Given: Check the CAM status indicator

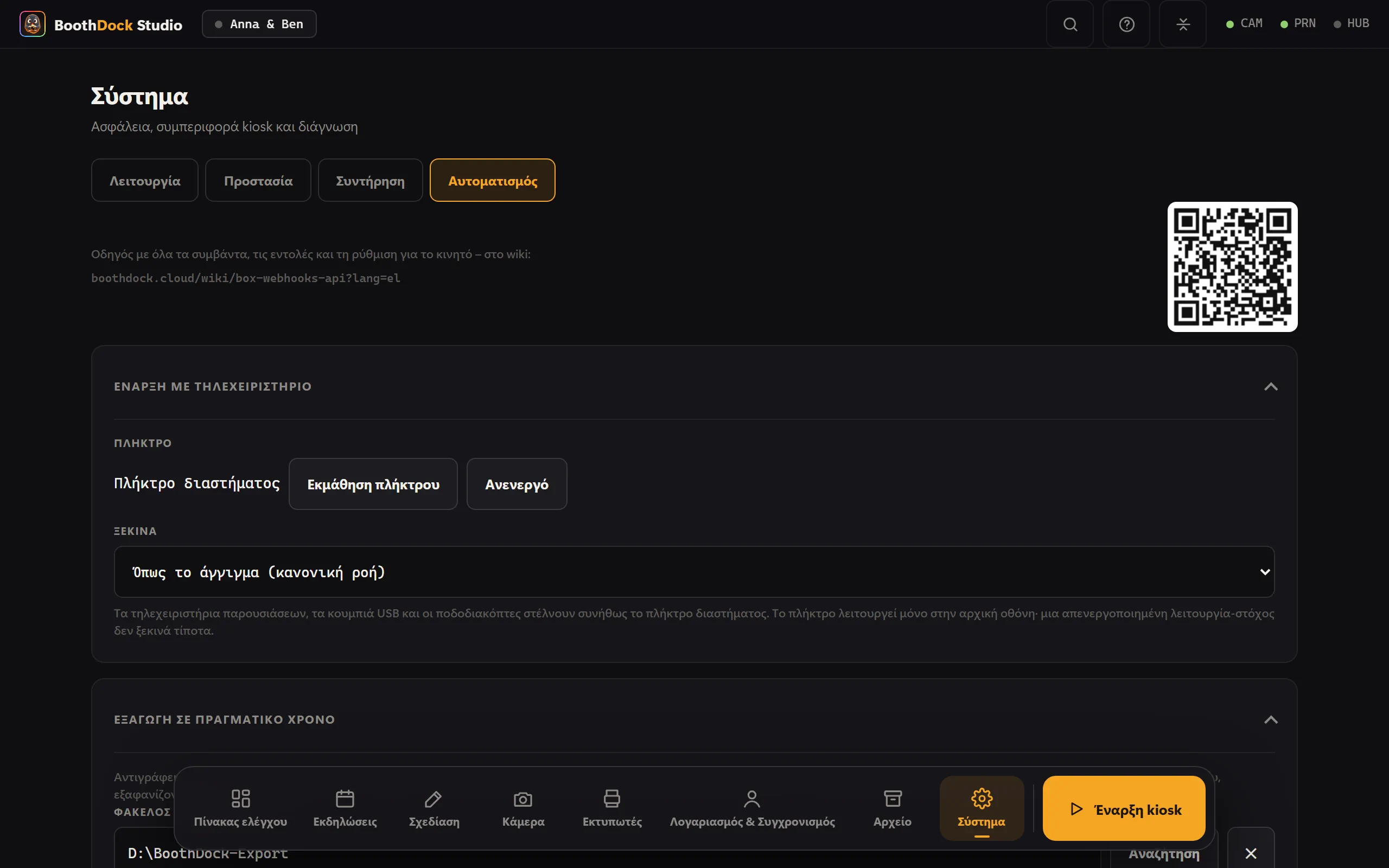Looking at the screenshot, I should (x=1244, y=23).
